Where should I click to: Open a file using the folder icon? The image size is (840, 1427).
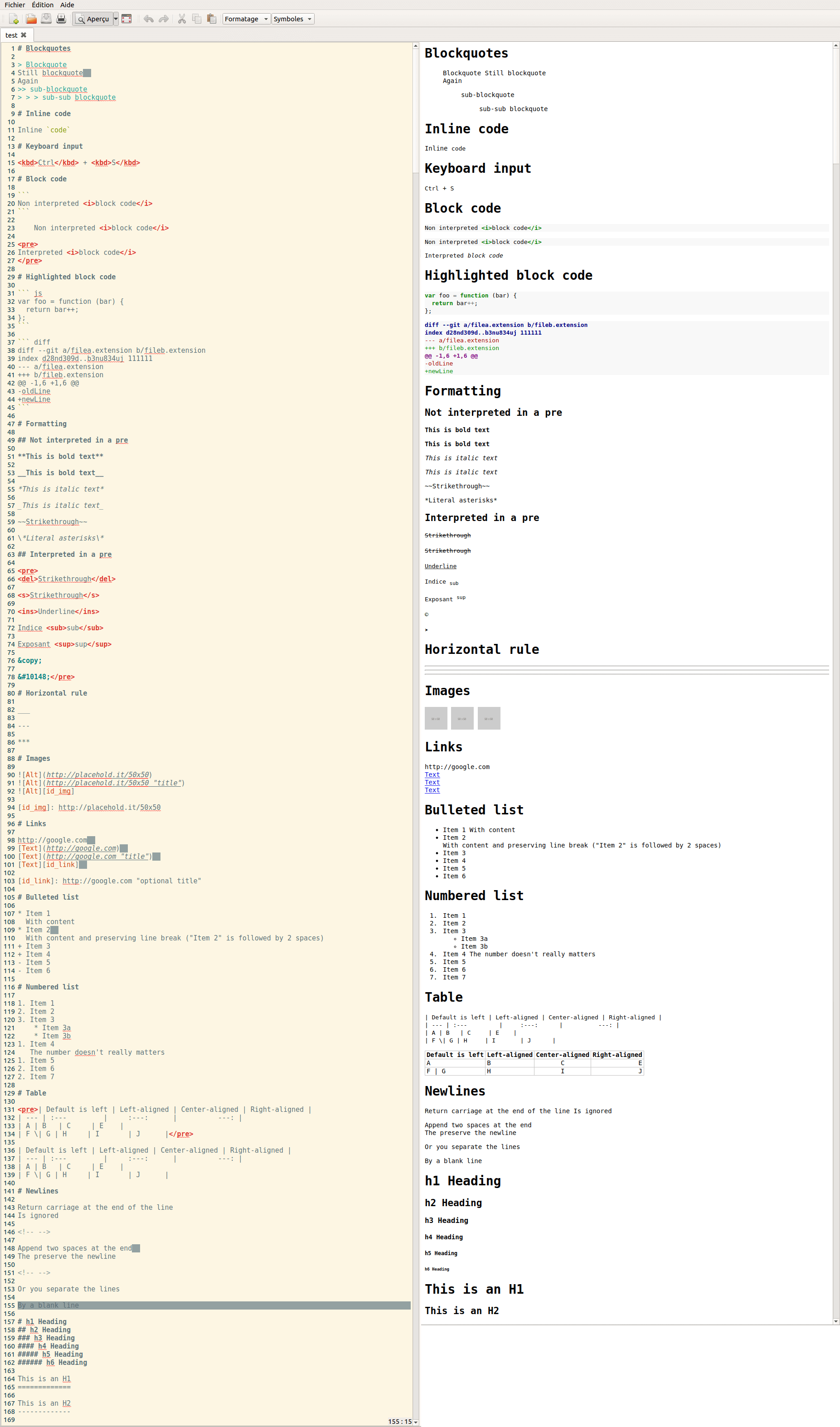[x=31, y=19]
